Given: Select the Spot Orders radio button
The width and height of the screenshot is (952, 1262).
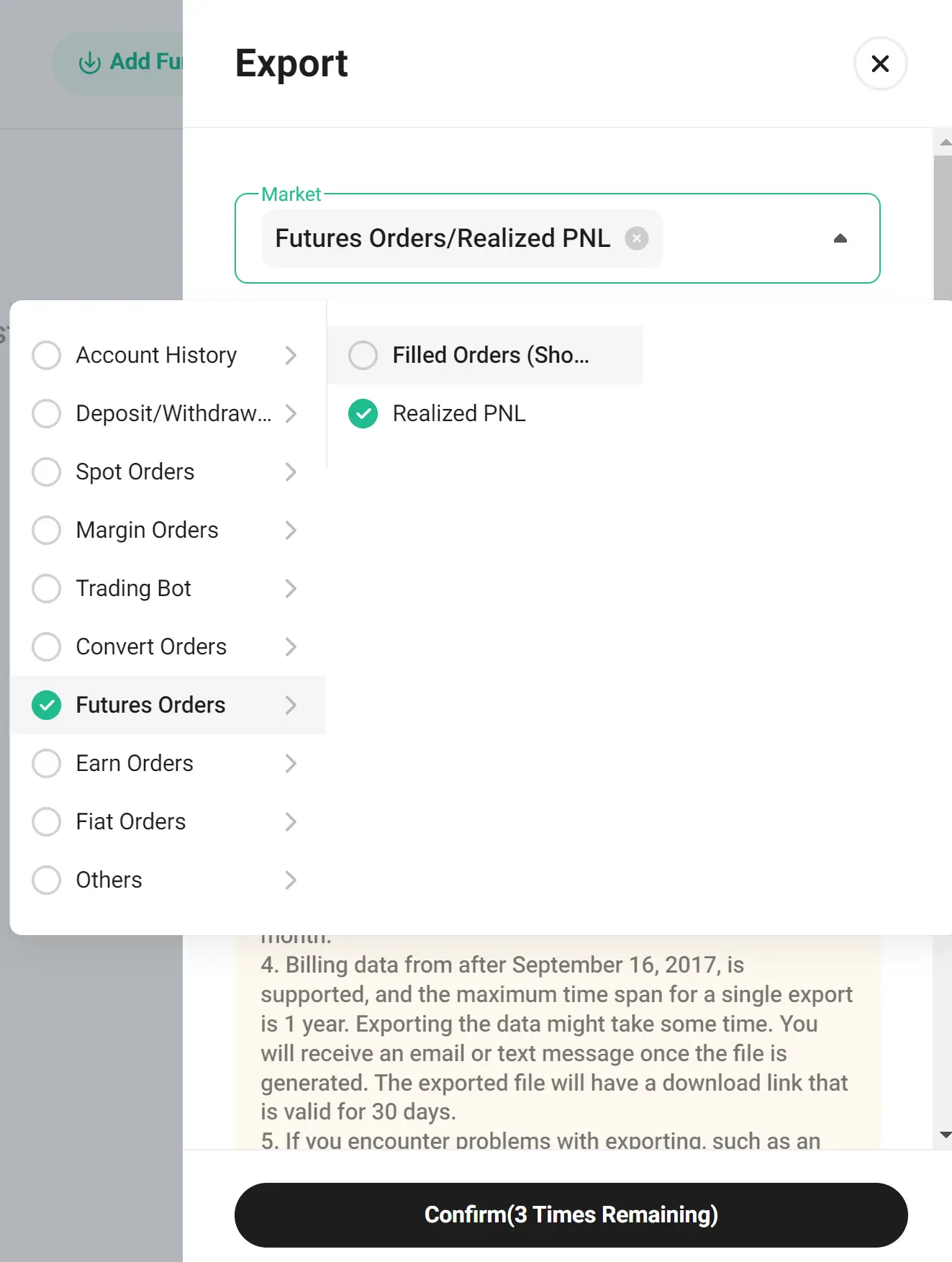Looking at the screenshot, I should point(47,472).
